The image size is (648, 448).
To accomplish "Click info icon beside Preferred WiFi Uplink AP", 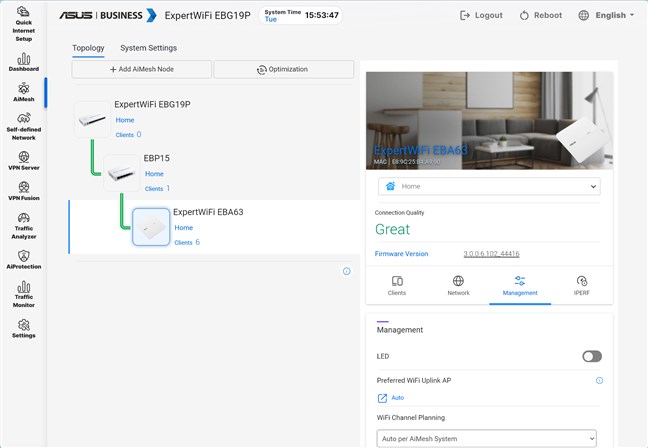I will click(599, 380).
